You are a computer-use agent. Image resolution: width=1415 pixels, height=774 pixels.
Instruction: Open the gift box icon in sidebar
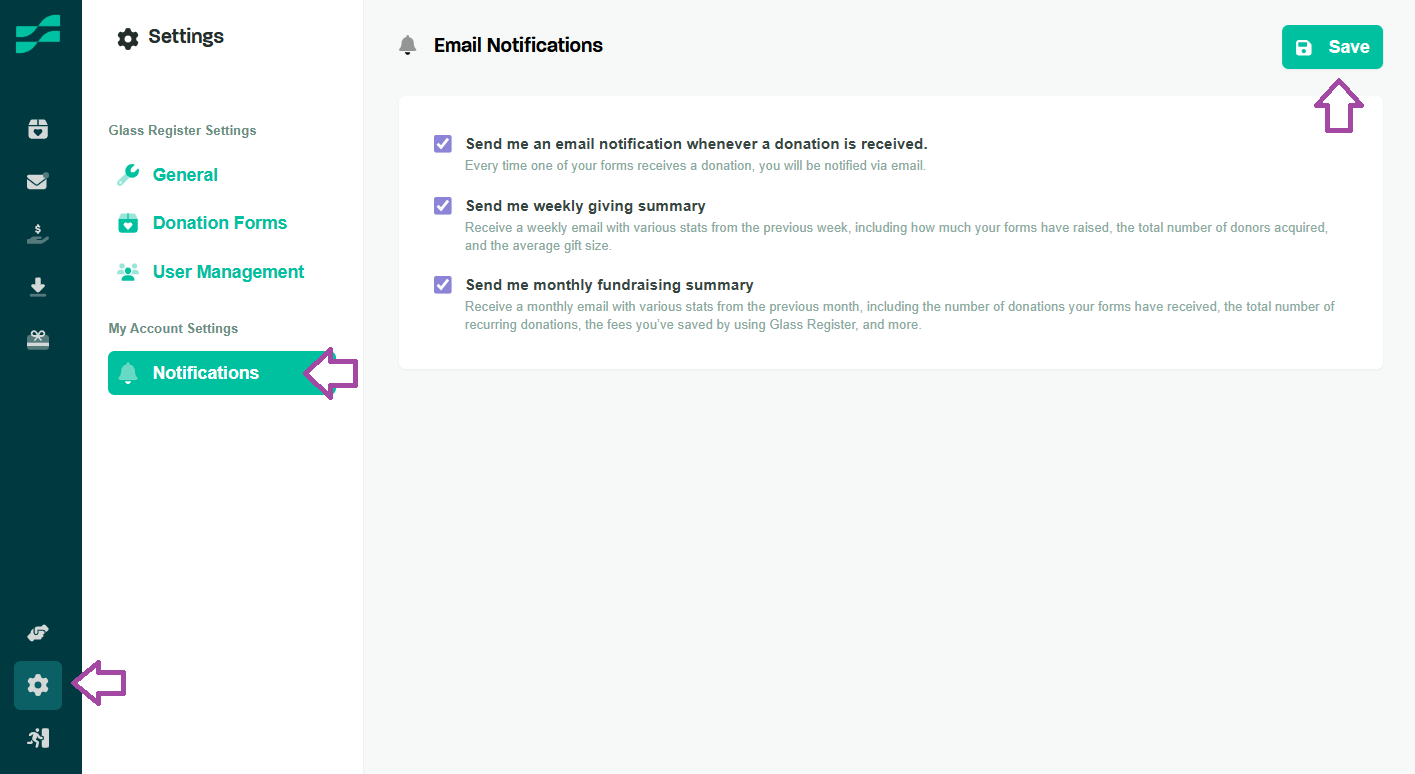(38, 340)
